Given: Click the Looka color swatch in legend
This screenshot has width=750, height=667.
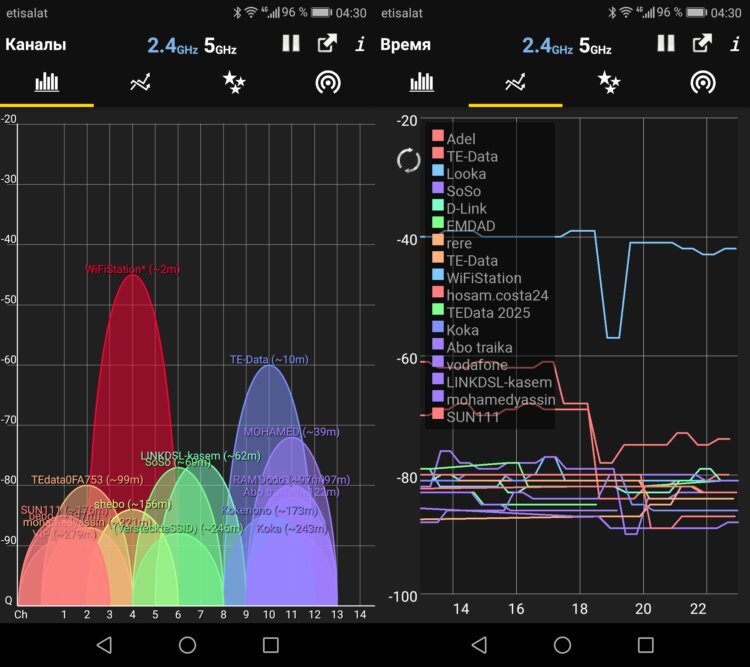Looking at the screenshot, I should coord(437,174).
